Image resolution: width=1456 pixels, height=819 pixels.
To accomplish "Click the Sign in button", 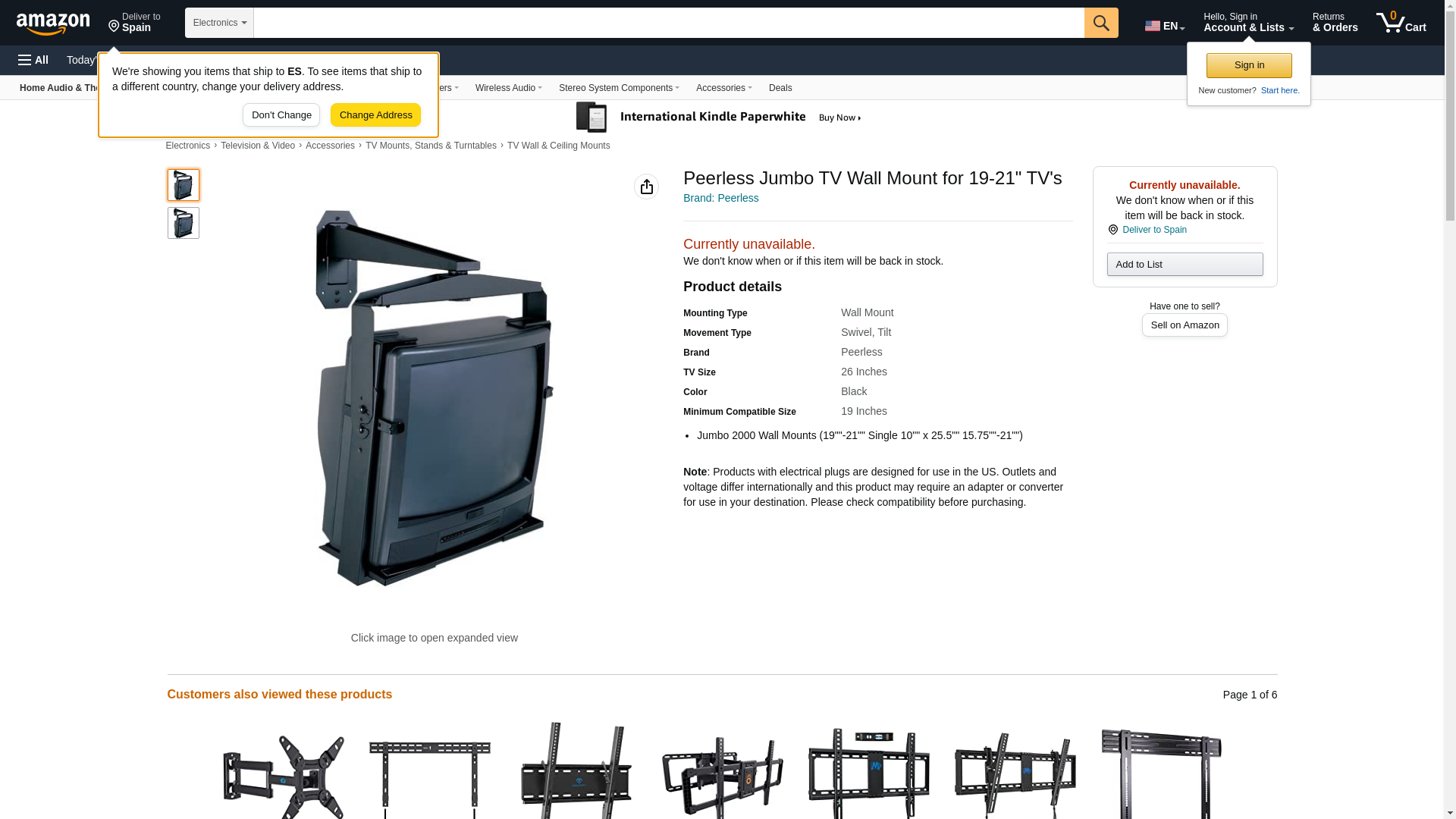I will point(1249,65).
